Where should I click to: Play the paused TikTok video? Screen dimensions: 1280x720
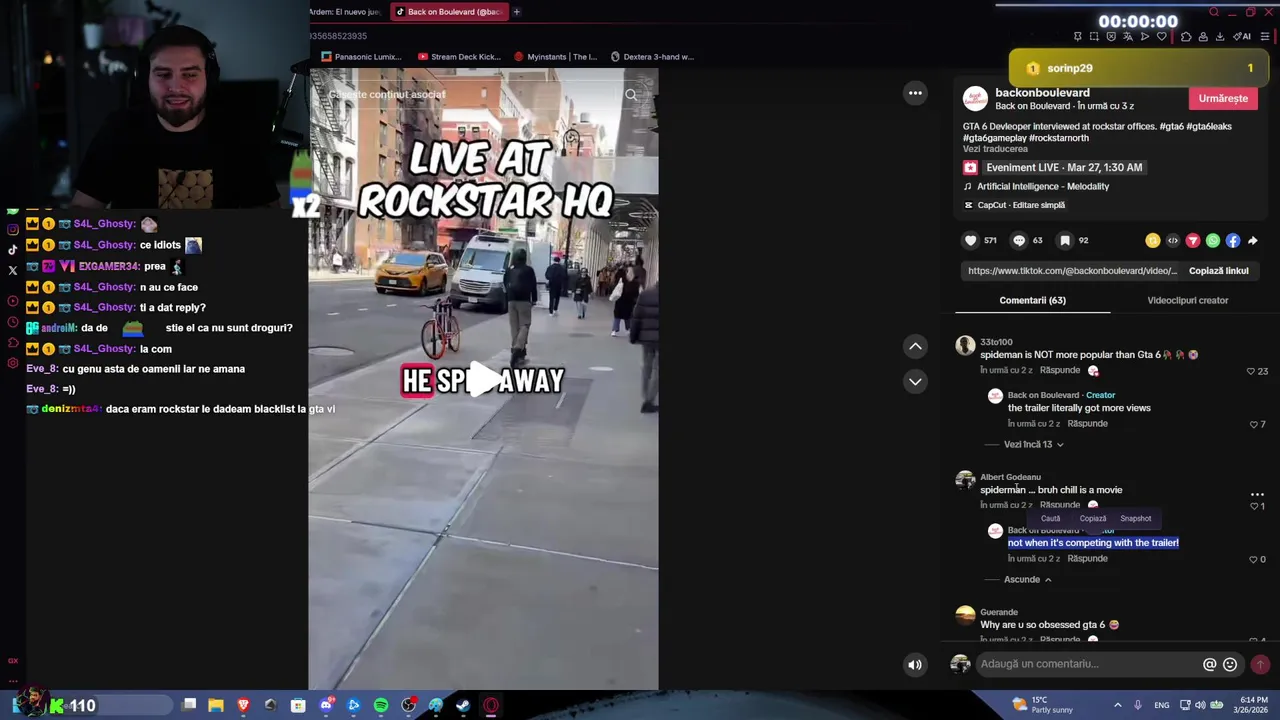point(484,379)
